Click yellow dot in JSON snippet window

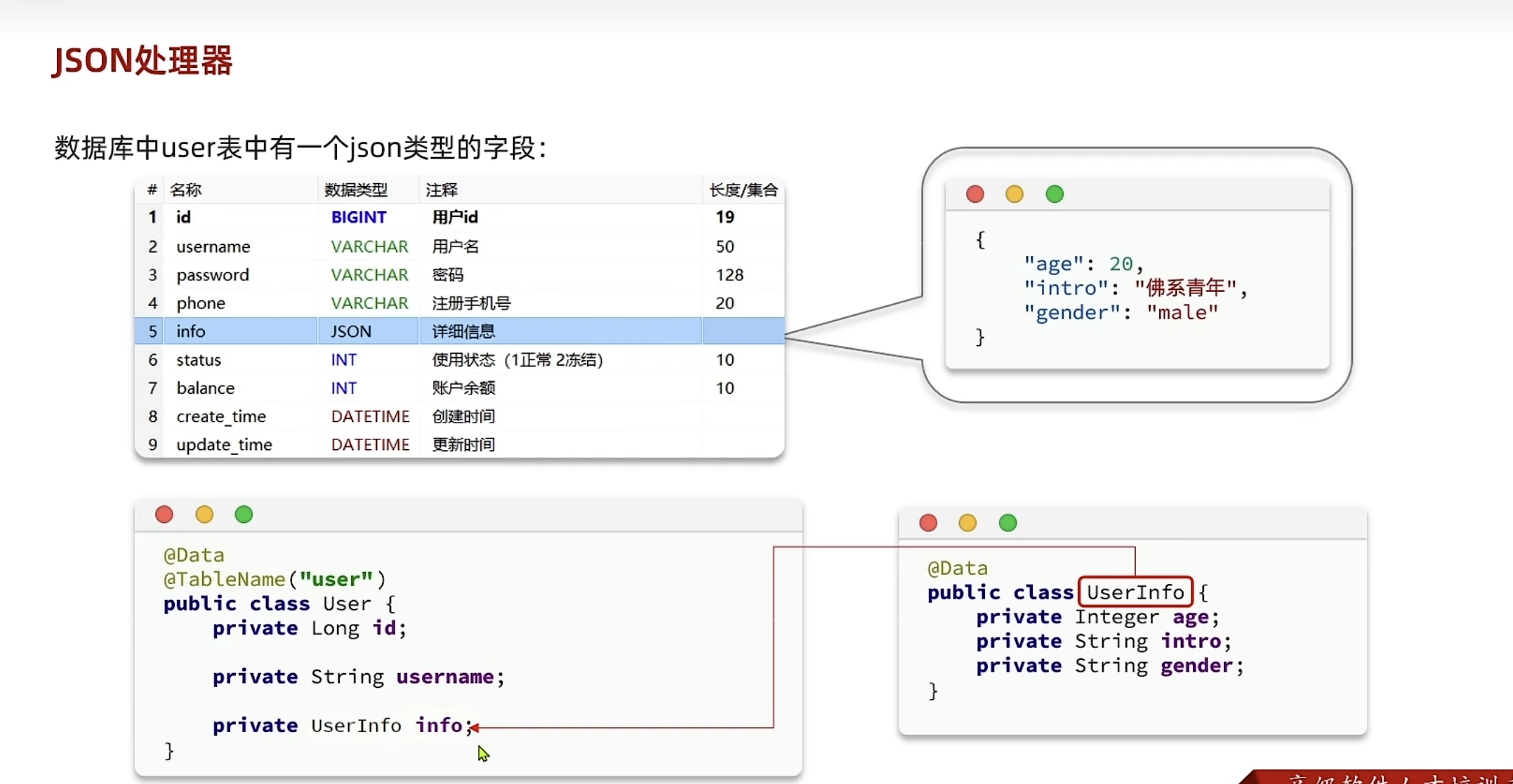(1015, 194)
